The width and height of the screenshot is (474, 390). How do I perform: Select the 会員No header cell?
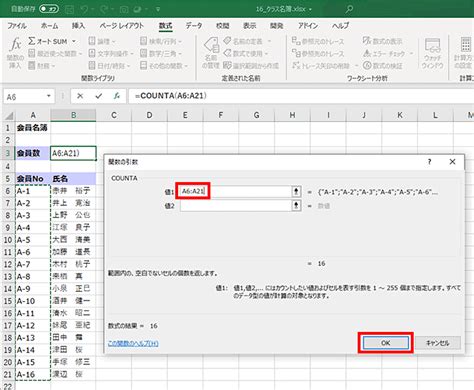tap(33, 179)
